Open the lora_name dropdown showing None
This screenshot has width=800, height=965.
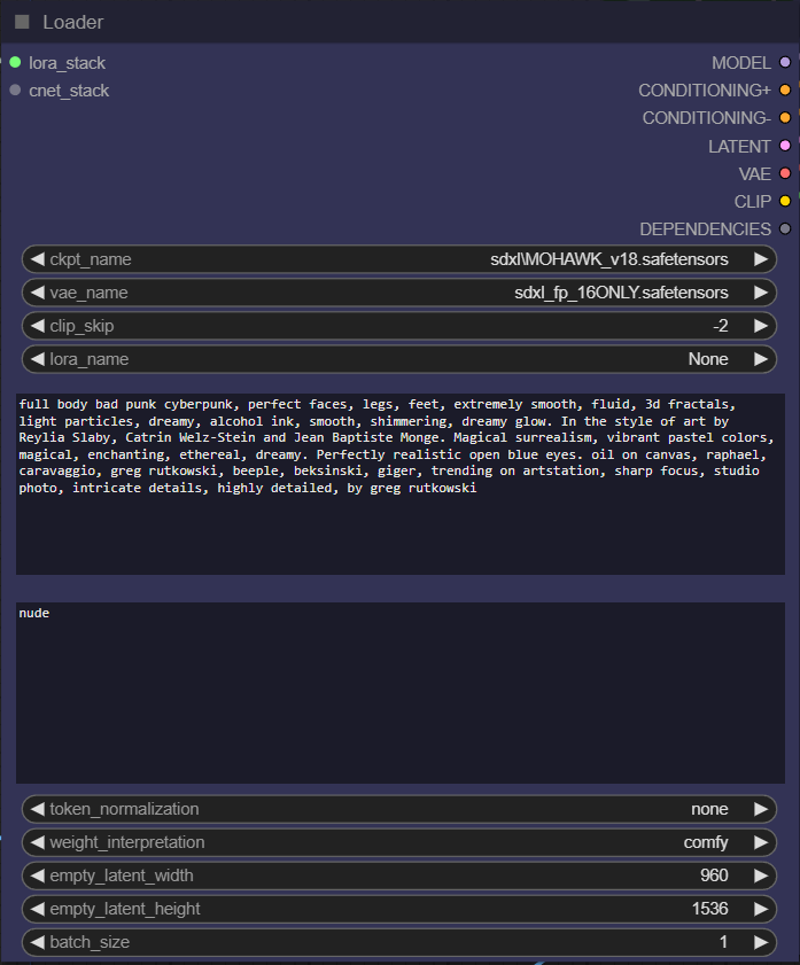(x=399, y=359)
